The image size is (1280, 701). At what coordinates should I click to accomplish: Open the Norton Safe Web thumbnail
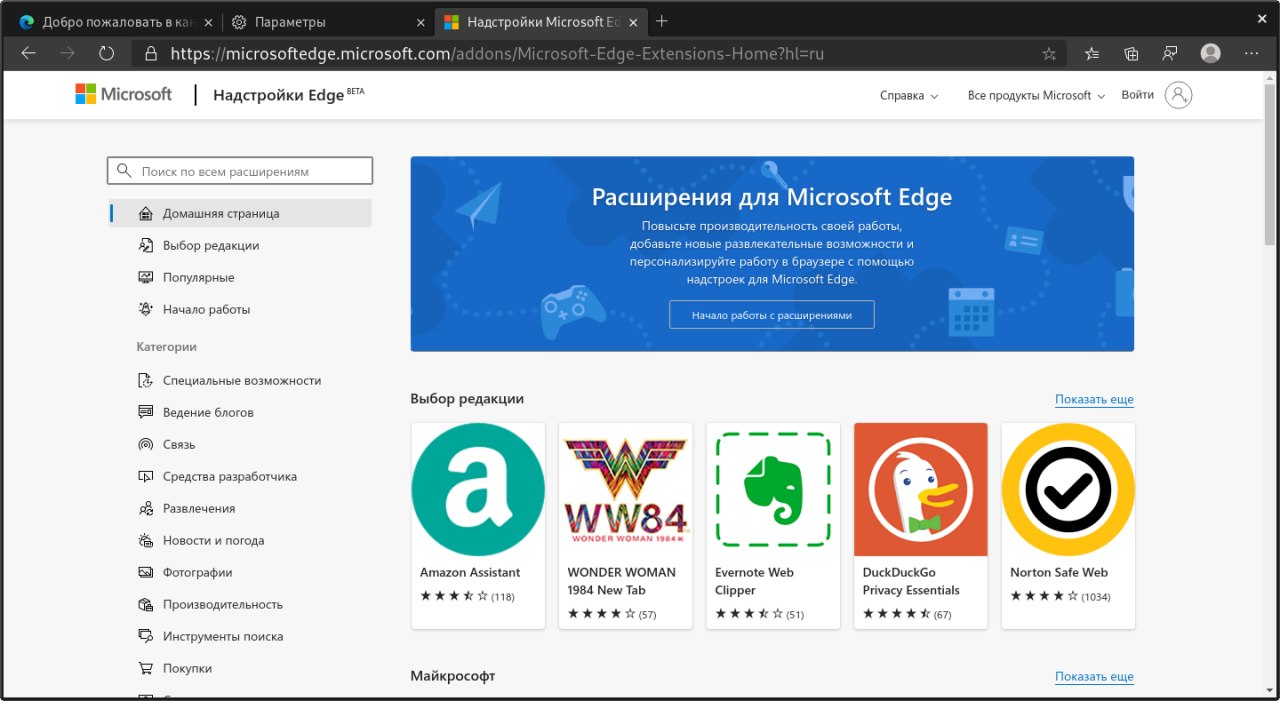[x=1068, y=490]
